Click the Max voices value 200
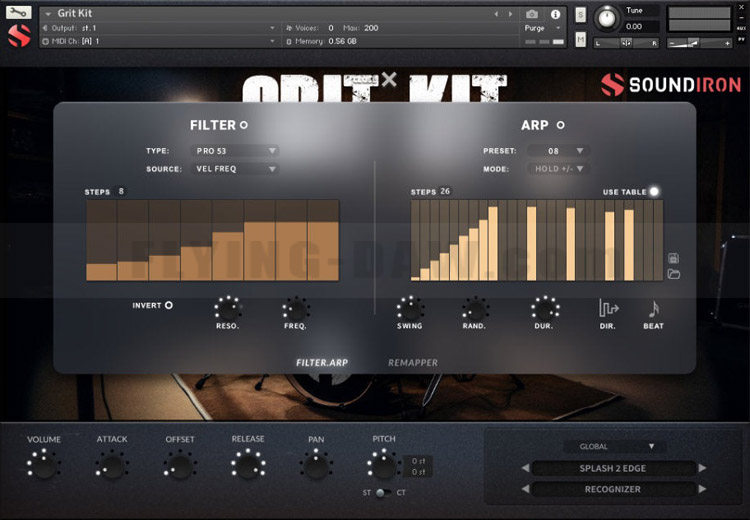 pos(371,28)
